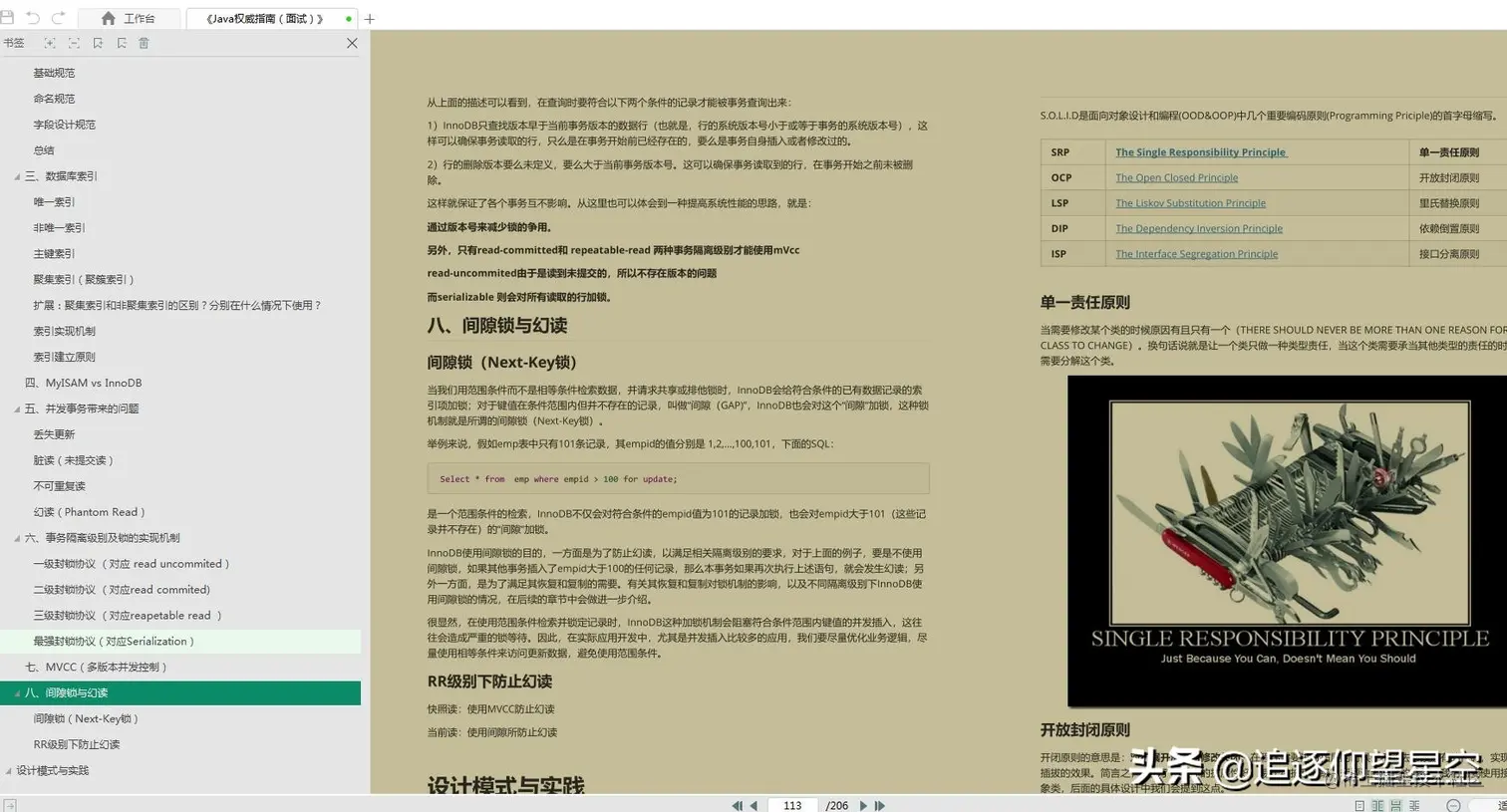Click the Save document icon
Viewport: 1507px width, 812px height.
(x=9, y=18)
